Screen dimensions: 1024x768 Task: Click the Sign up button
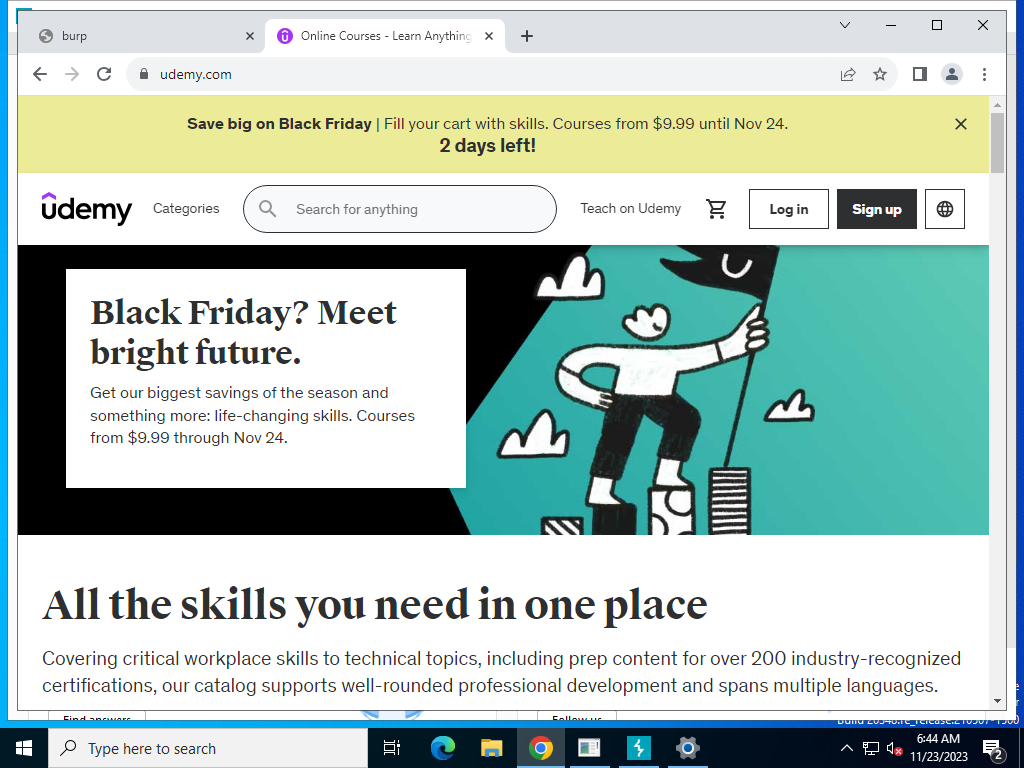(877, 209)
